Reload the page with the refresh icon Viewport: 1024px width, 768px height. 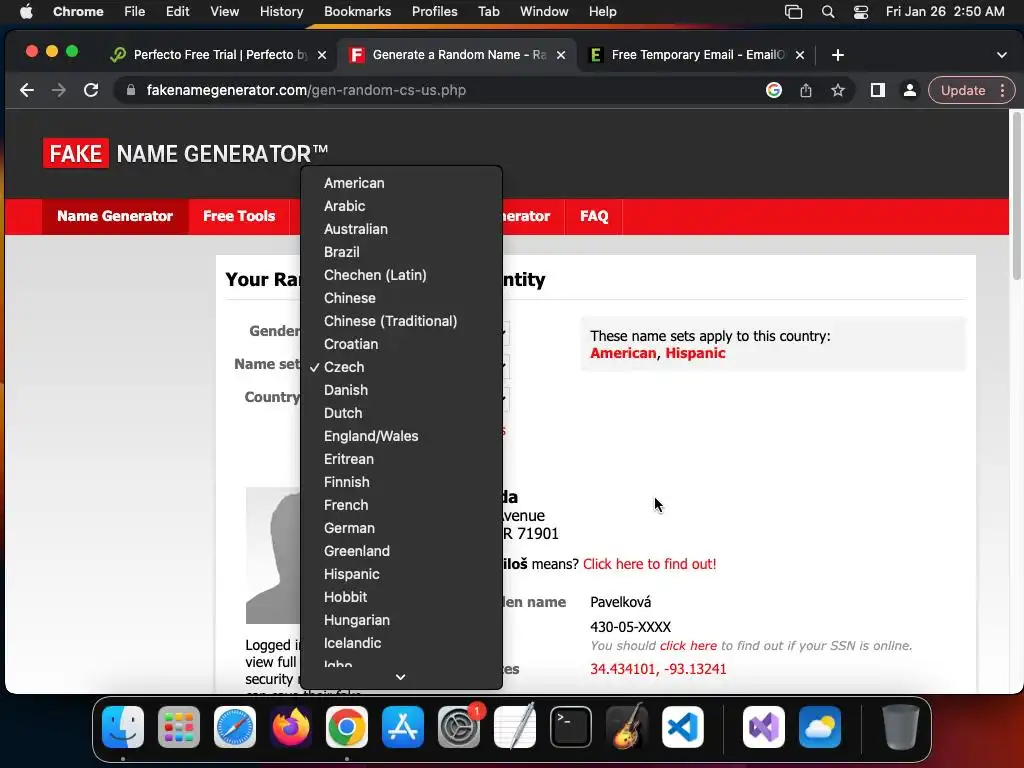(x=91, y=90)
